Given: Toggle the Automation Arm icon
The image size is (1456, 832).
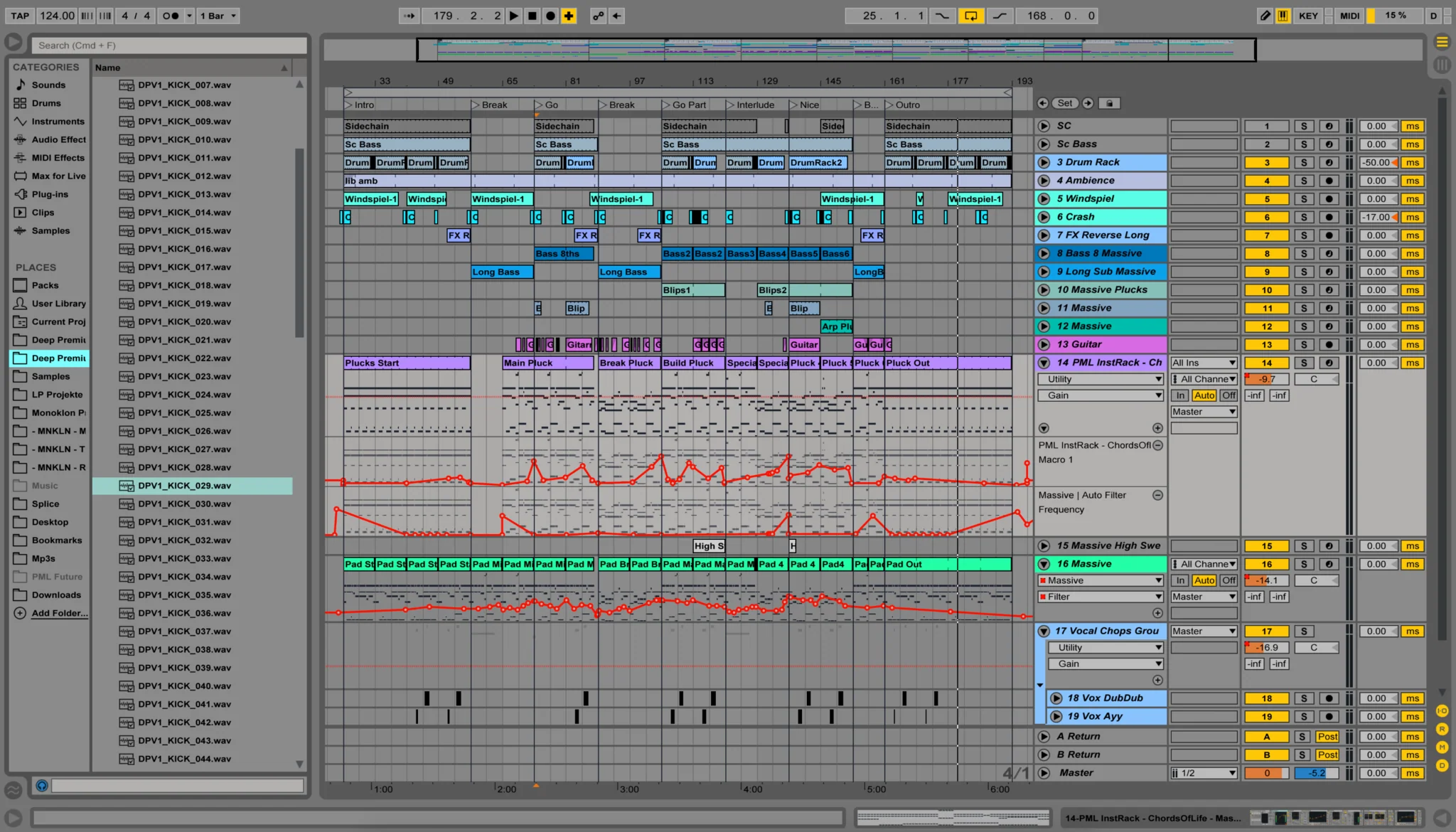Looking at the screenshot, I should pyautogui.click(x=599, y=16).
